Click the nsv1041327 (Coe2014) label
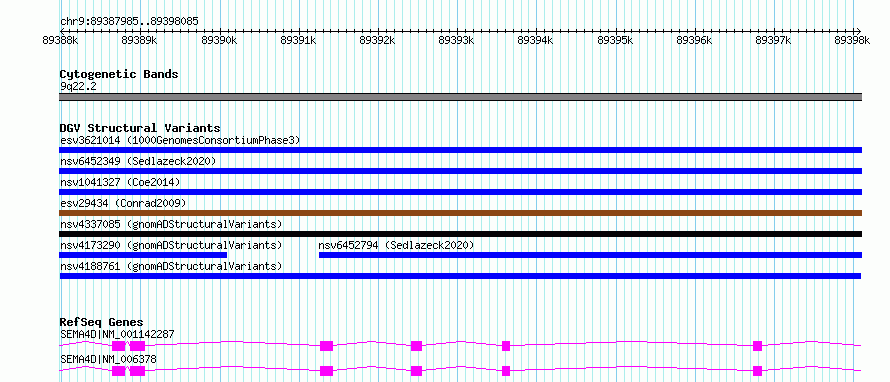The height and width of the screenshot is (382, 890). pos(120,182)
